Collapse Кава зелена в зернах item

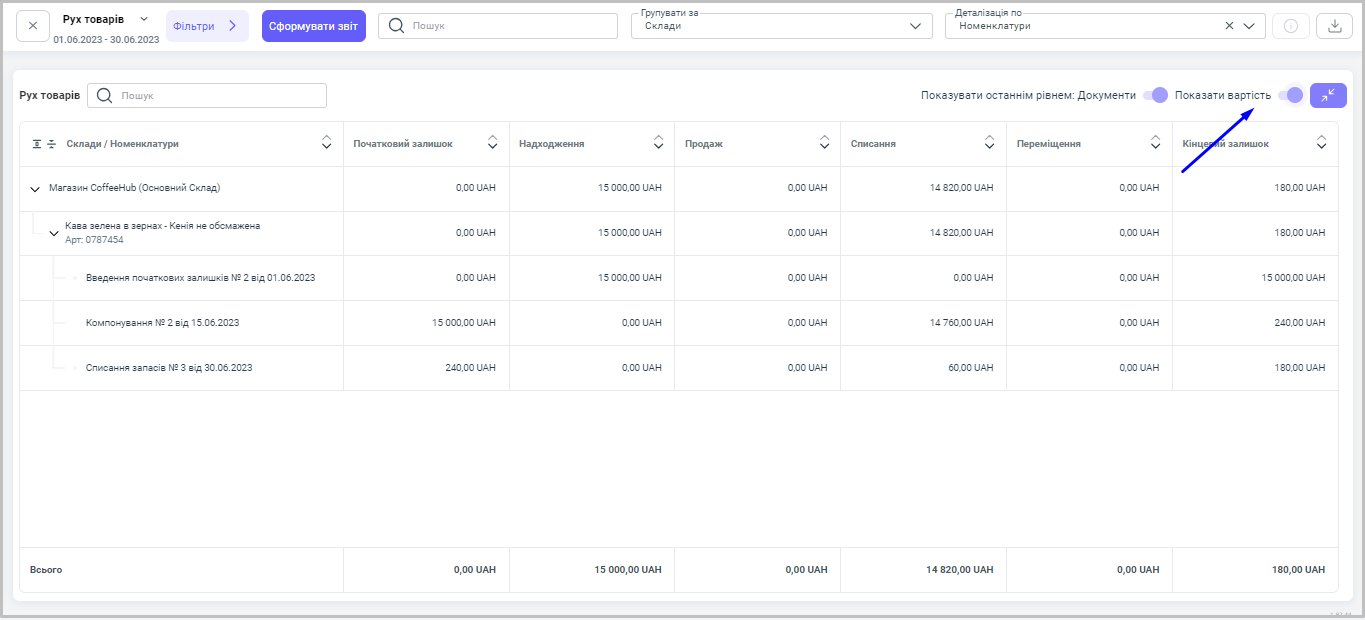pyautogui.click(x=54, y=233)
